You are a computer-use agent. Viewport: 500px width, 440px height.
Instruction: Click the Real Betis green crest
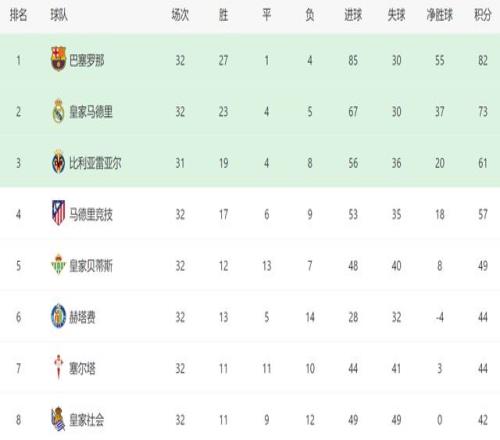point(58,264)
